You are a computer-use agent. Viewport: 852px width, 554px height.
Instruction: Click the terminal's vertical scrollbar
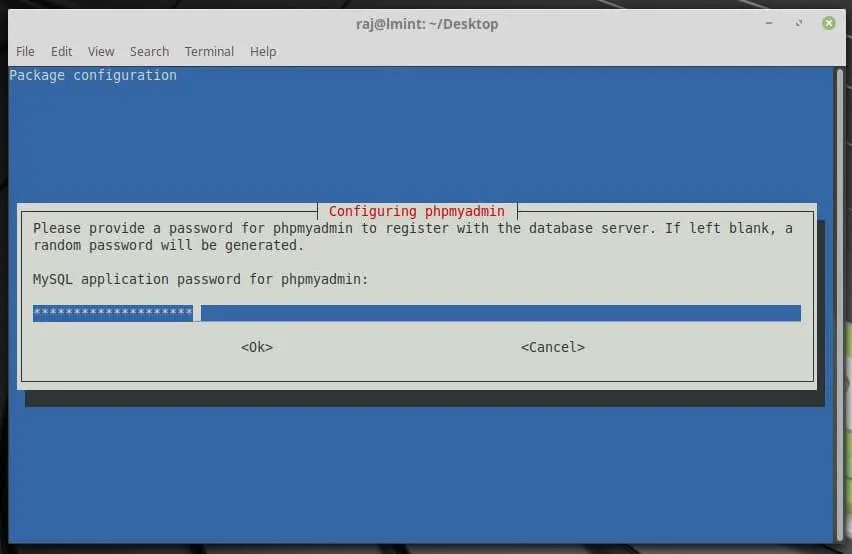tap(840, 304)
